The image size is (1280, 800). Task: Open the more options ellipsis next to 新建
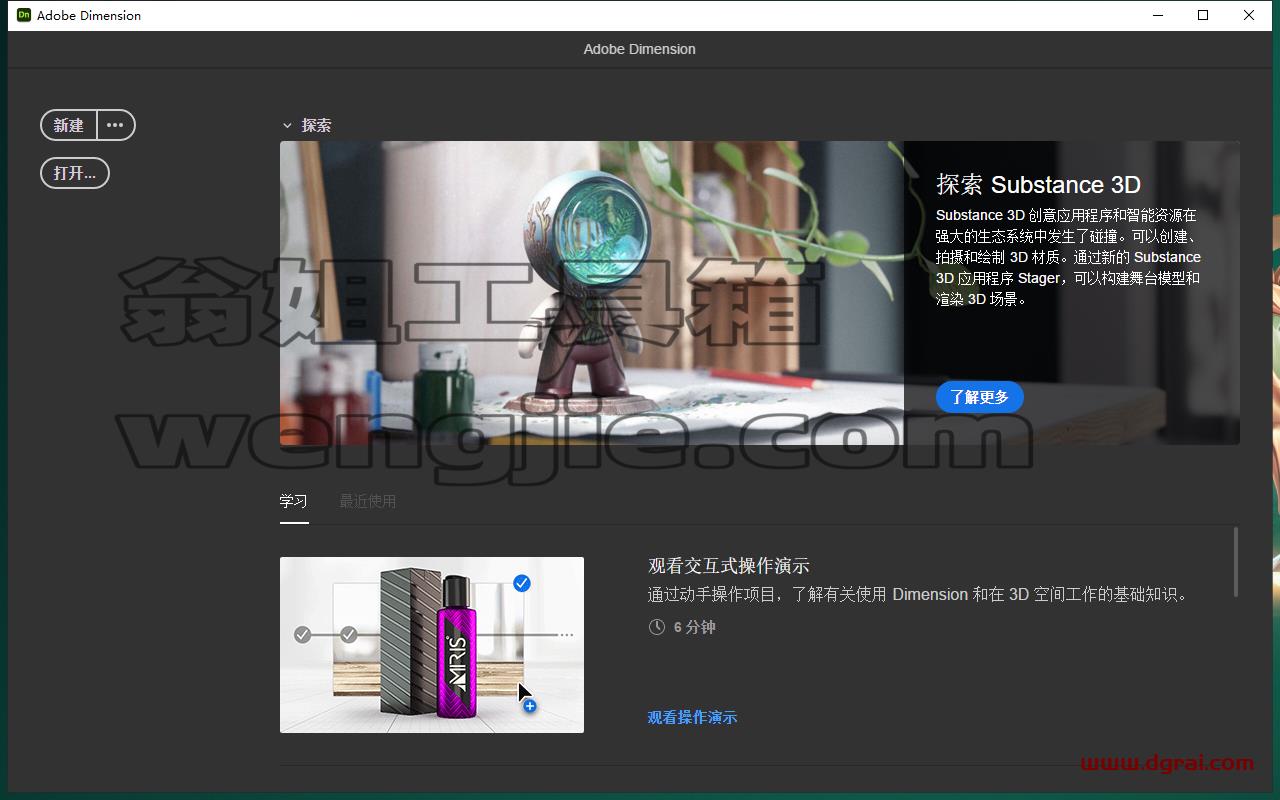coord(115,125)
